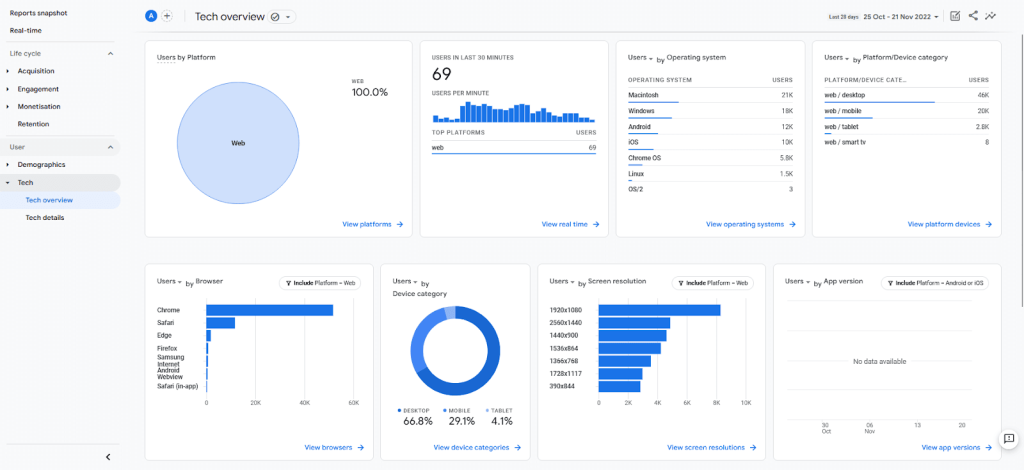The height and width of the screenshot is (470, 1024).
Task: Expand the Monetisation menu
Action: (x=39, y=106)
